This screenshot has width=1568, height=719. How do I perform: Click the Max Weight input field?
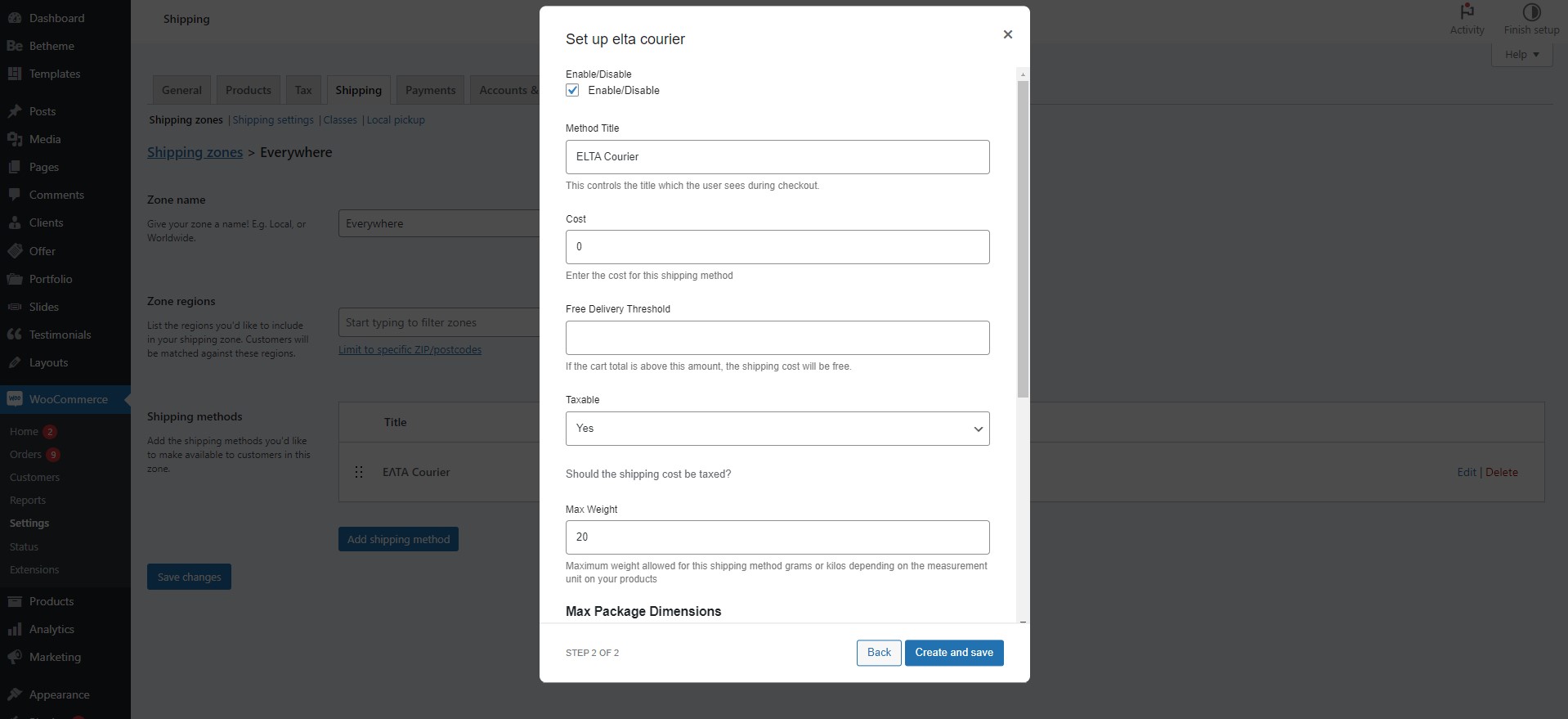point(777,537)
